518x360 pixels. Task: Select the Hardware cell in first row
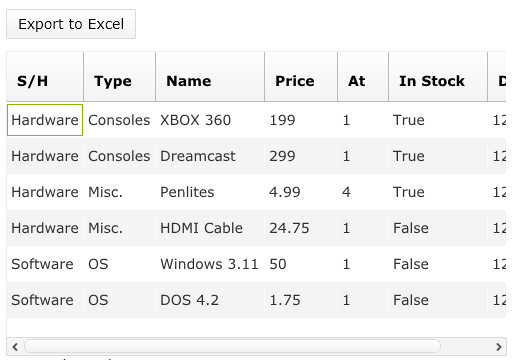(45, 120)
